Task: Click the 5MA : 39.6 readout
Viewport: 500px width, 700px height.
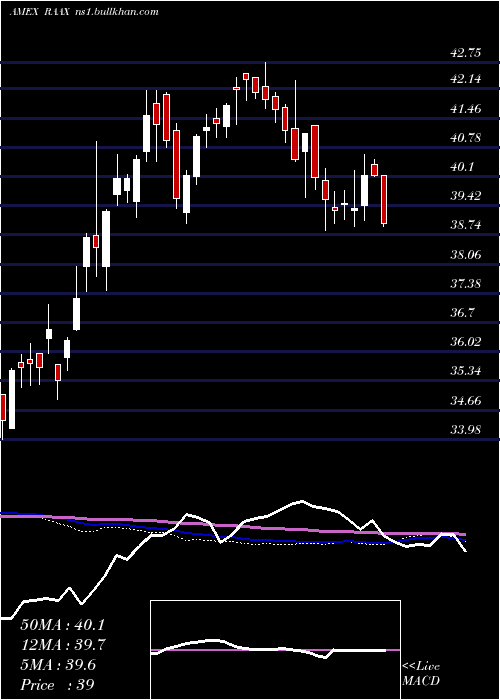Action: pos(58,665)
